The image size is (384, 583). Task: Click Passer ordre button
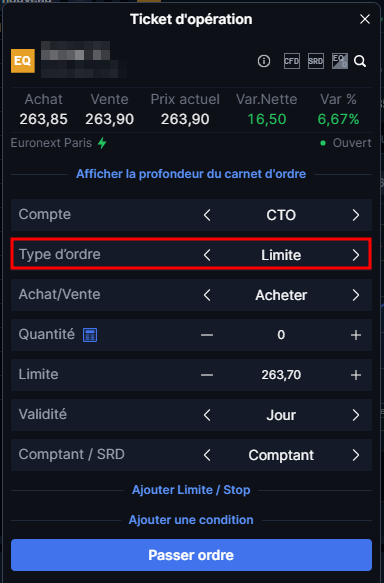[x=191, y=555]
